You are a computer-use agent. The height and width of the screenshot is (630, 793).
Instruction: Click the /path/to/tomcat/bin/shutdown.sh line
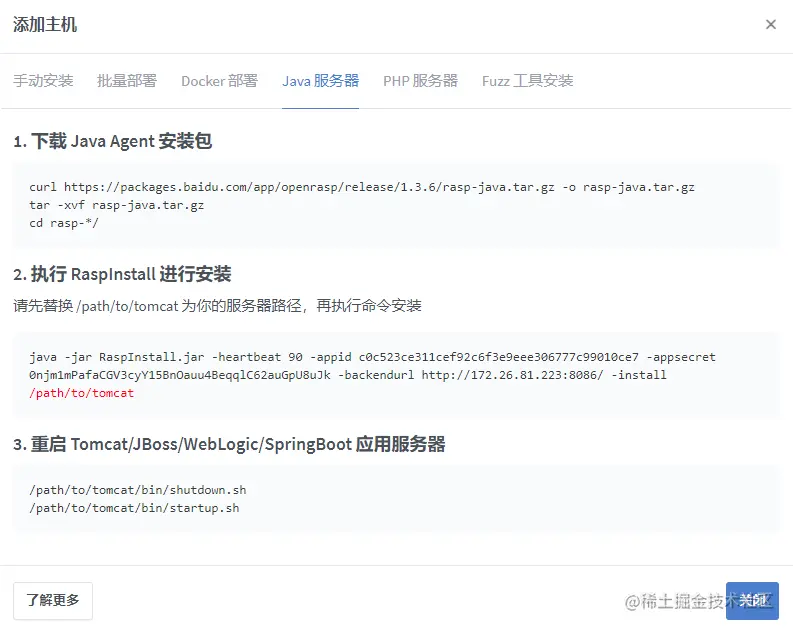[138, 490]
